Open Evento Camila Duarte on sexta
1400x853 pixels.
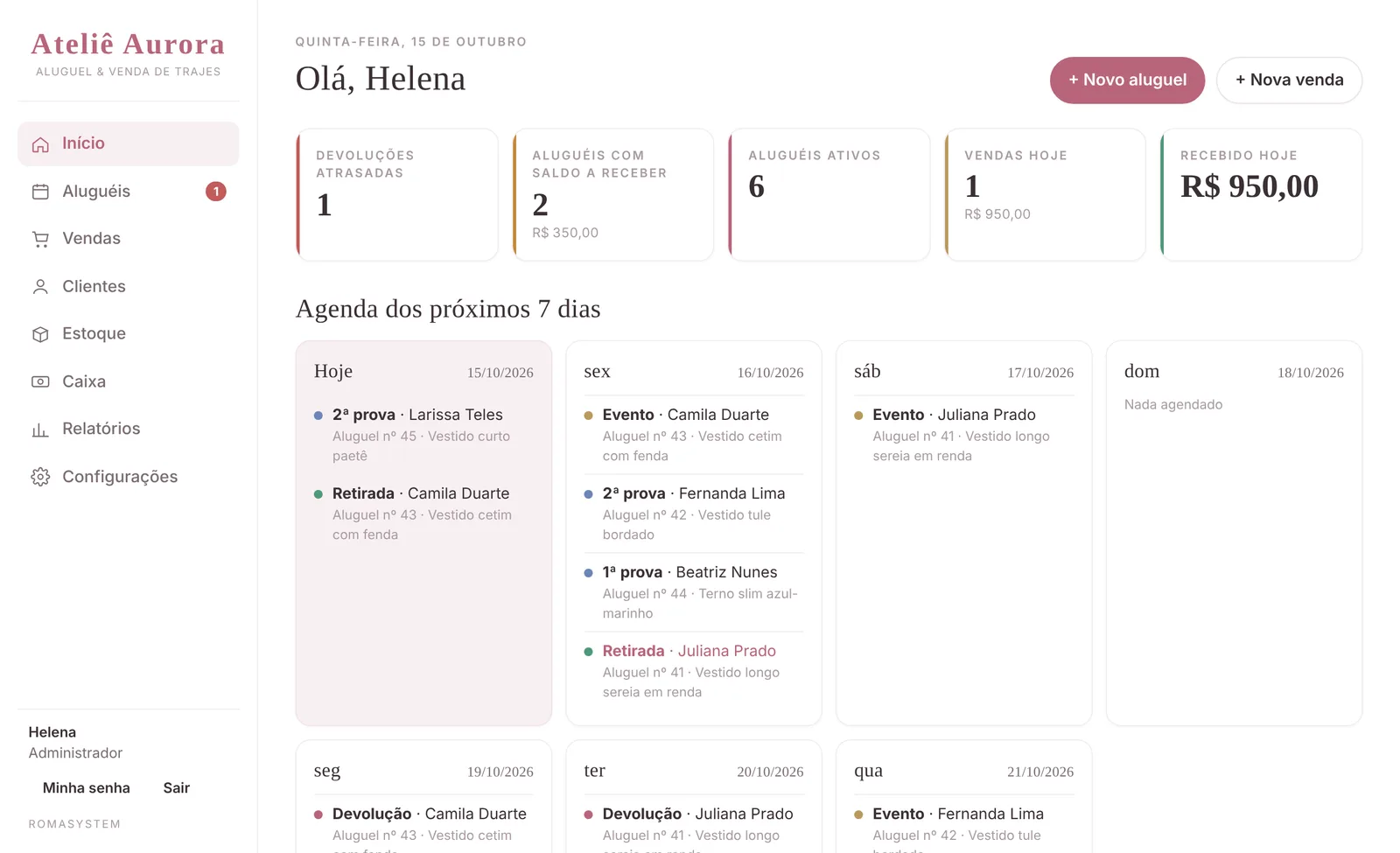click(694, 435)
